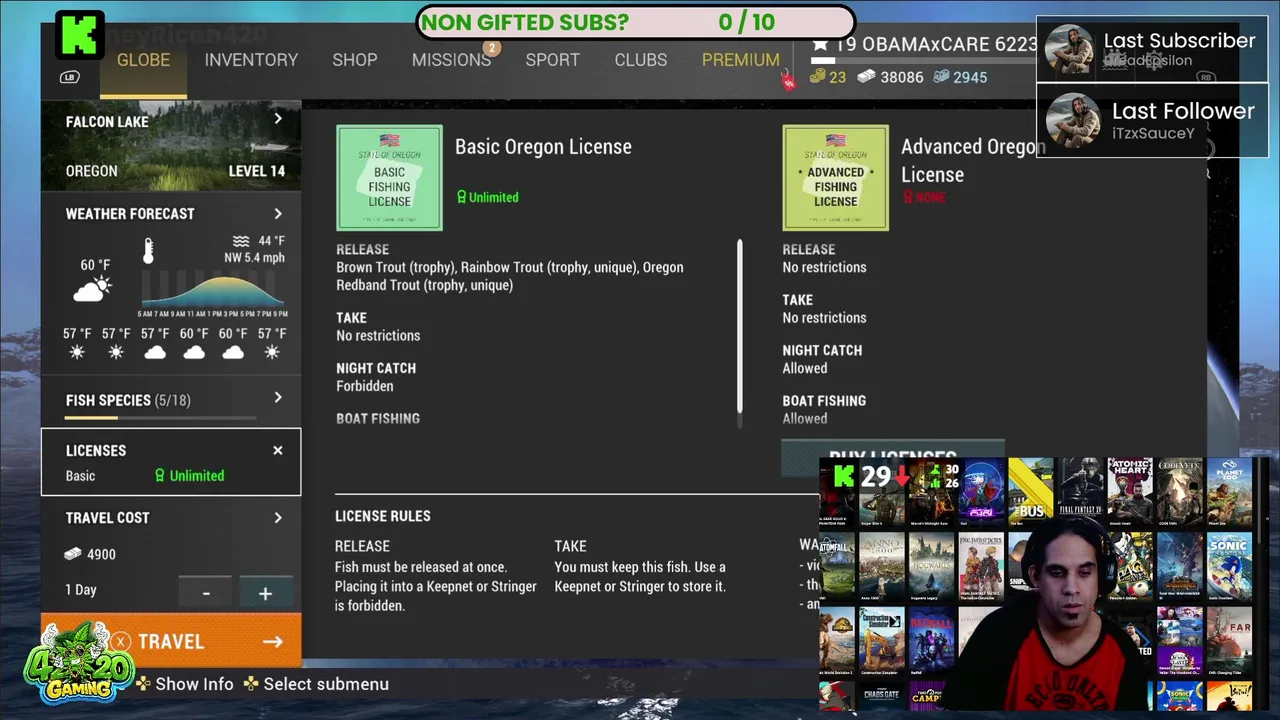Click the gold coins icon next to 23
Image resolution: width=1280 pixels, height=720 pixels.
pos(817,77)
